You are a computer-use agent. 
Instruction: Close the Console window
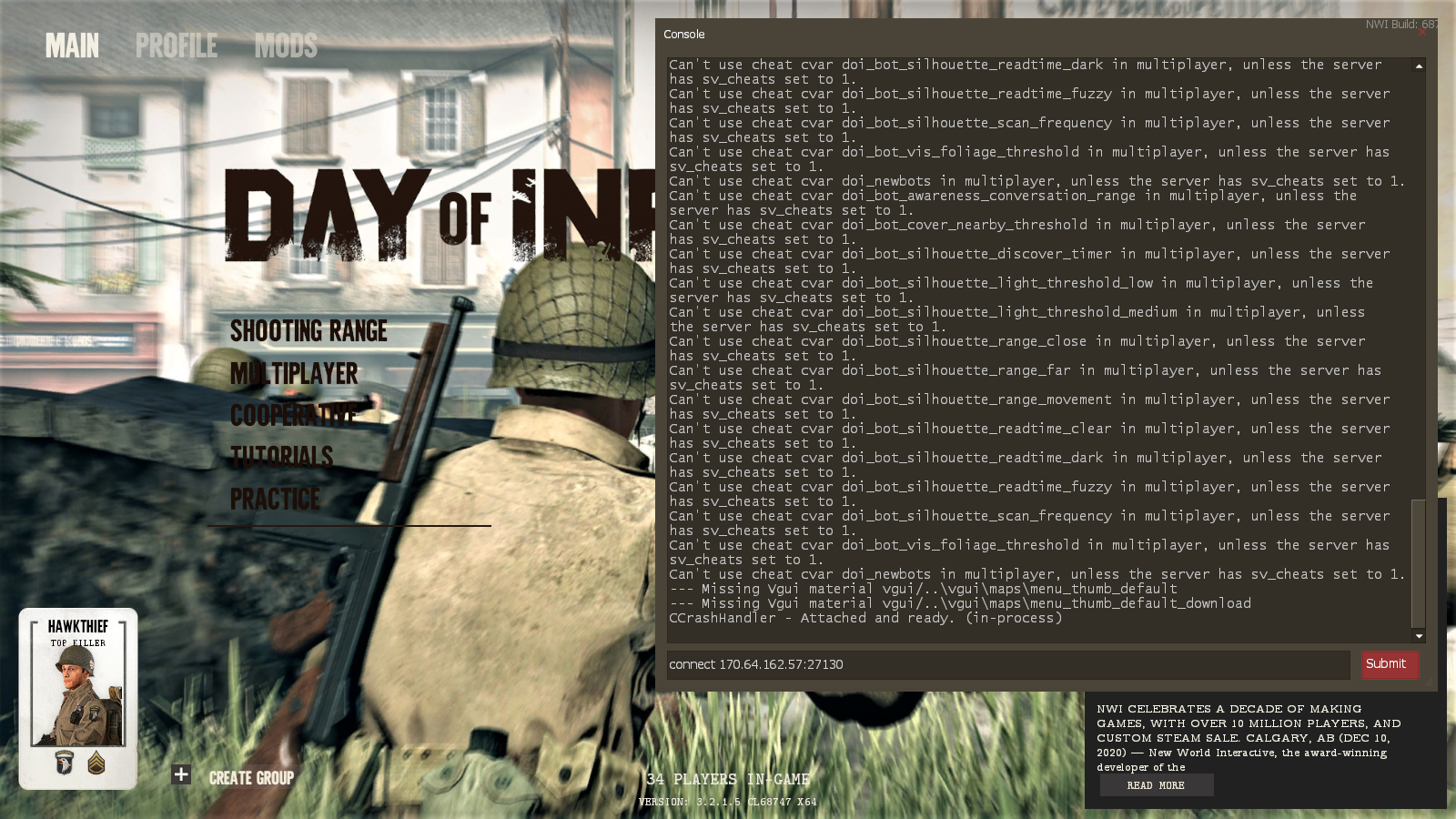coord(1422,33)
